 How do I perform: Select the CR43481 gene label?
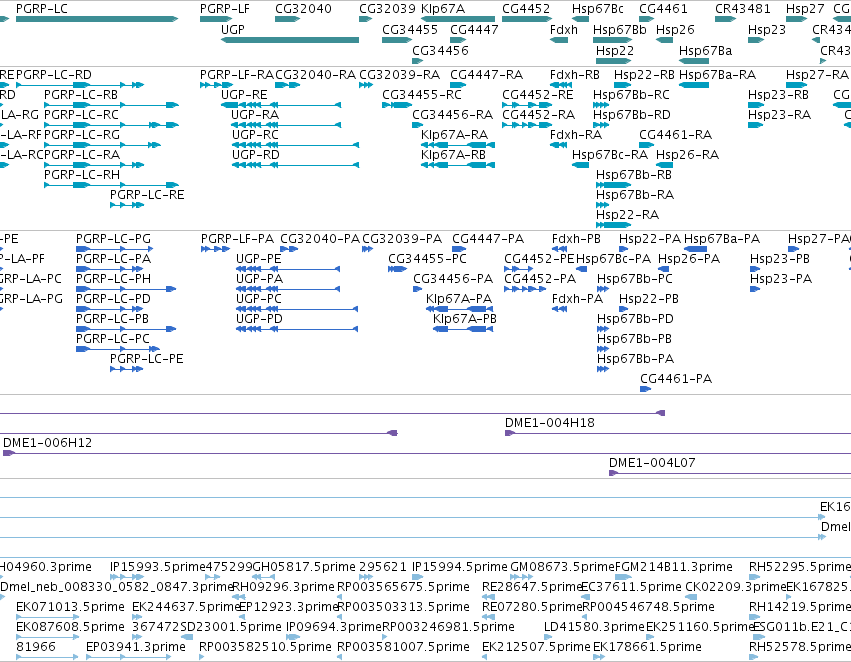pos(742,9)
